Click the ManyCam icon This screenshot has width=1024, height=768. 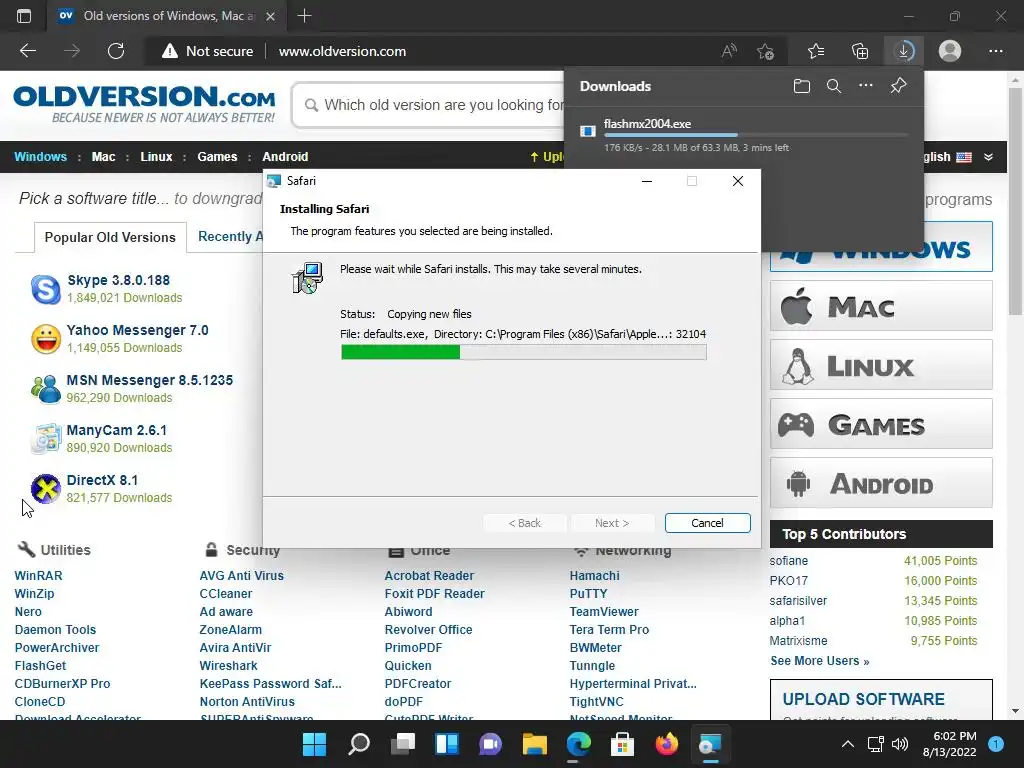coord(46,439)
